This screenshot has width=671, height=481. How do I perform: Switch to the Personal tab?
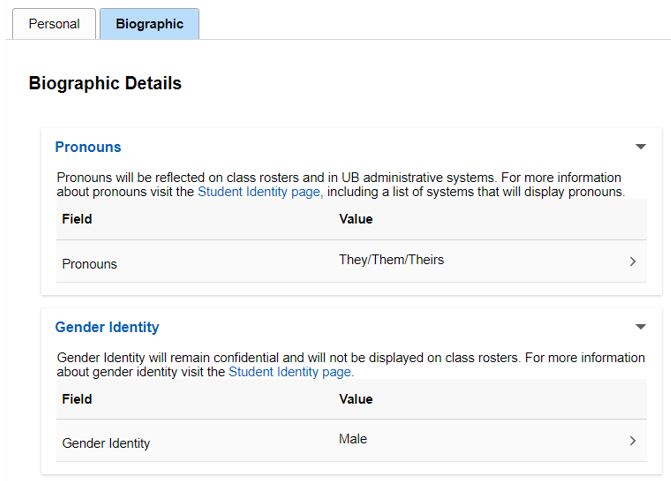pyautogui.click(x=54, y=24)
